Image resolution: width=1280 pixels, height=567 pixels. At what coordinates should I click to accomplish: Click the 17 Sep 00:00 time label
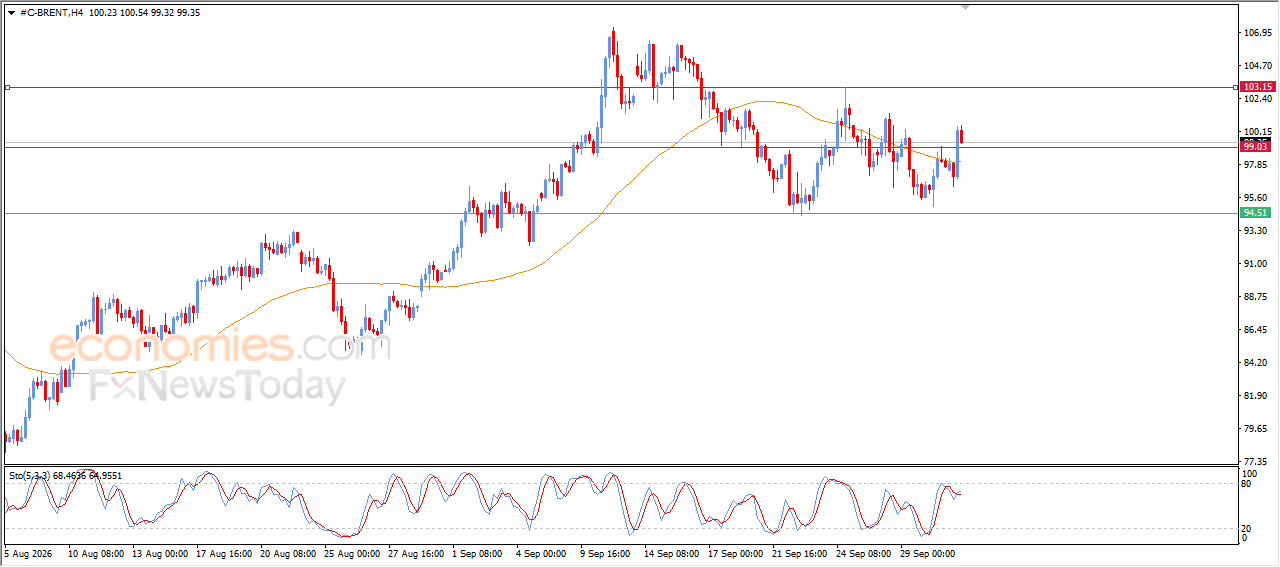click(736, 552)
